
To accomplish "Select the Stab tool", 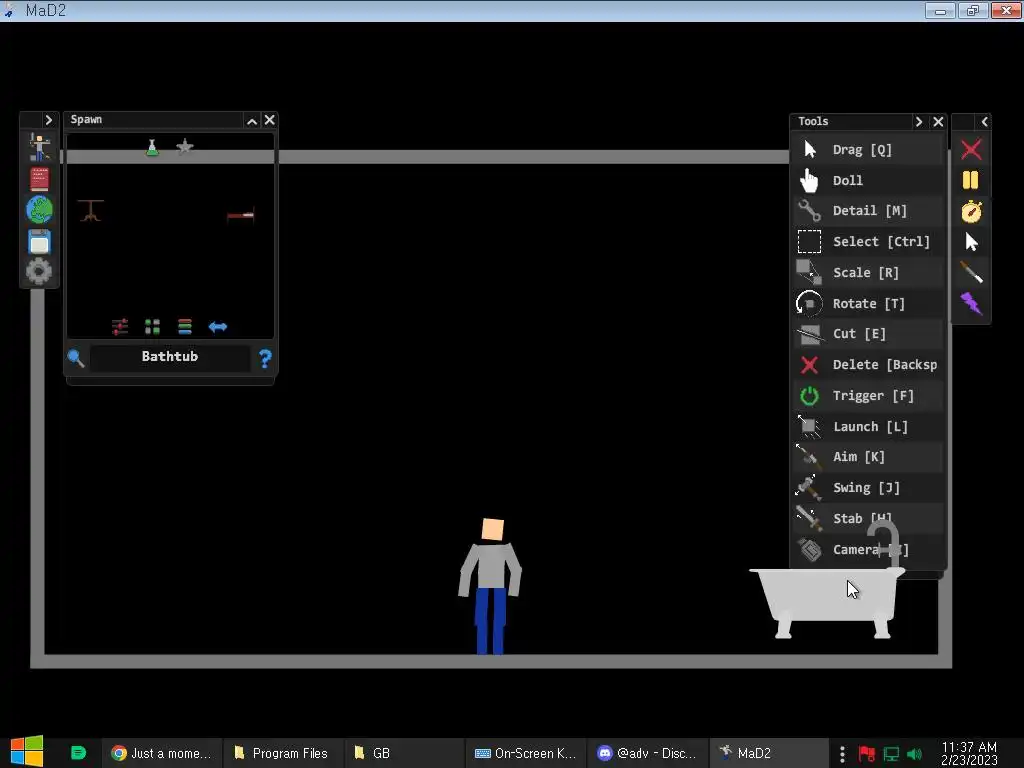I will tap(868, 519).
